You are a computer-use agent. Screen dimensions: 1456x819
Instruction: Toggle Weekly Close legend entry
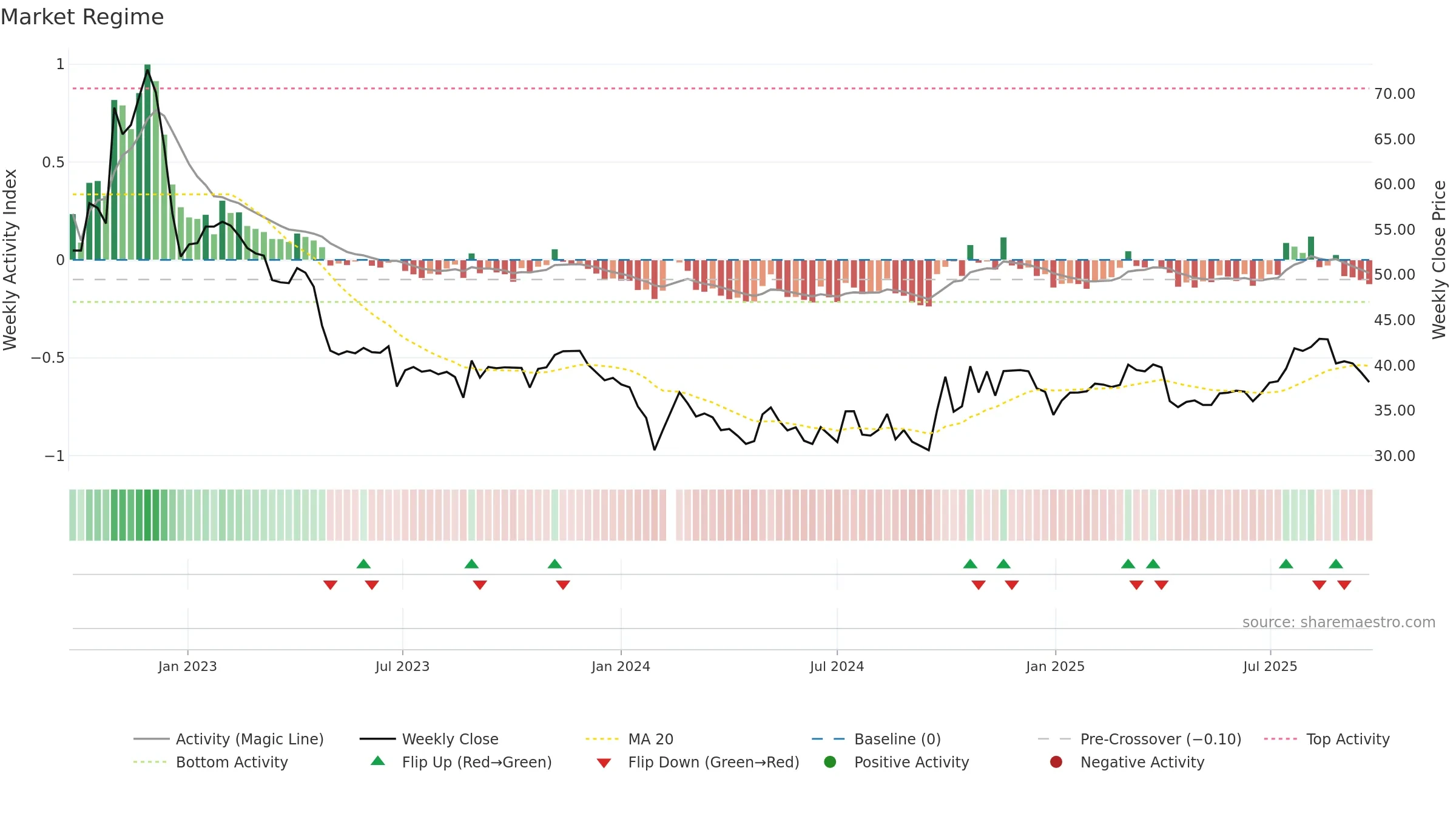[x=429, y=739]
